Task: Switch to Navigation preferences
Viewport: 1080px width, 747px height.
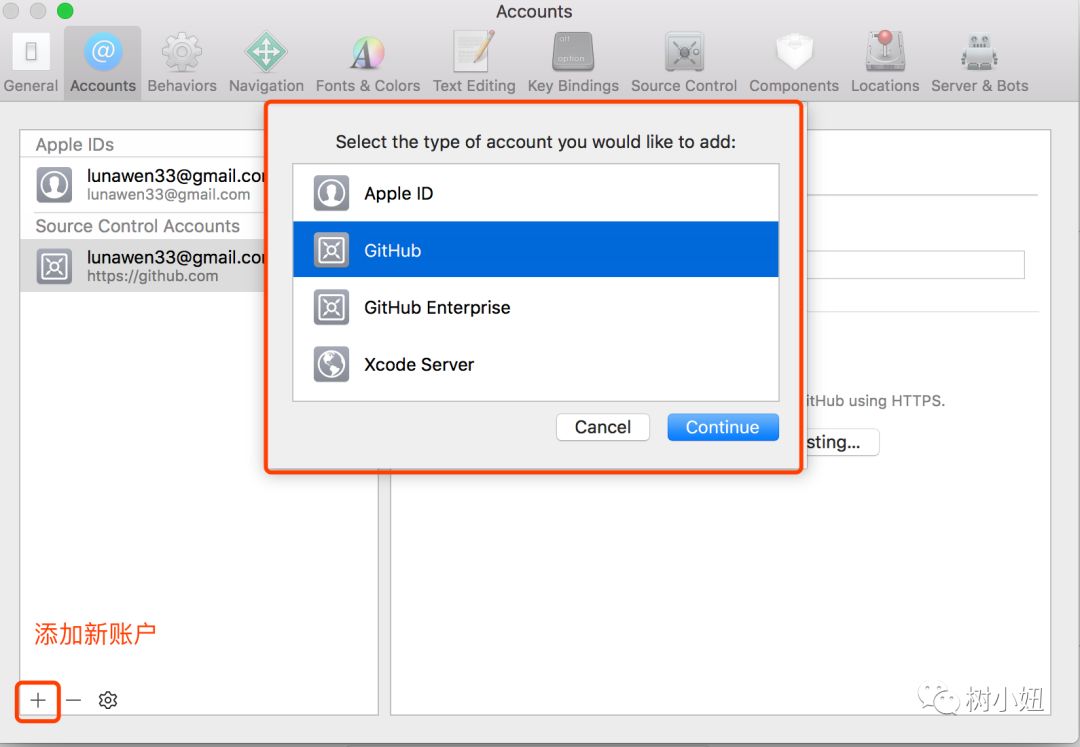Action: (x=266, y=63)
